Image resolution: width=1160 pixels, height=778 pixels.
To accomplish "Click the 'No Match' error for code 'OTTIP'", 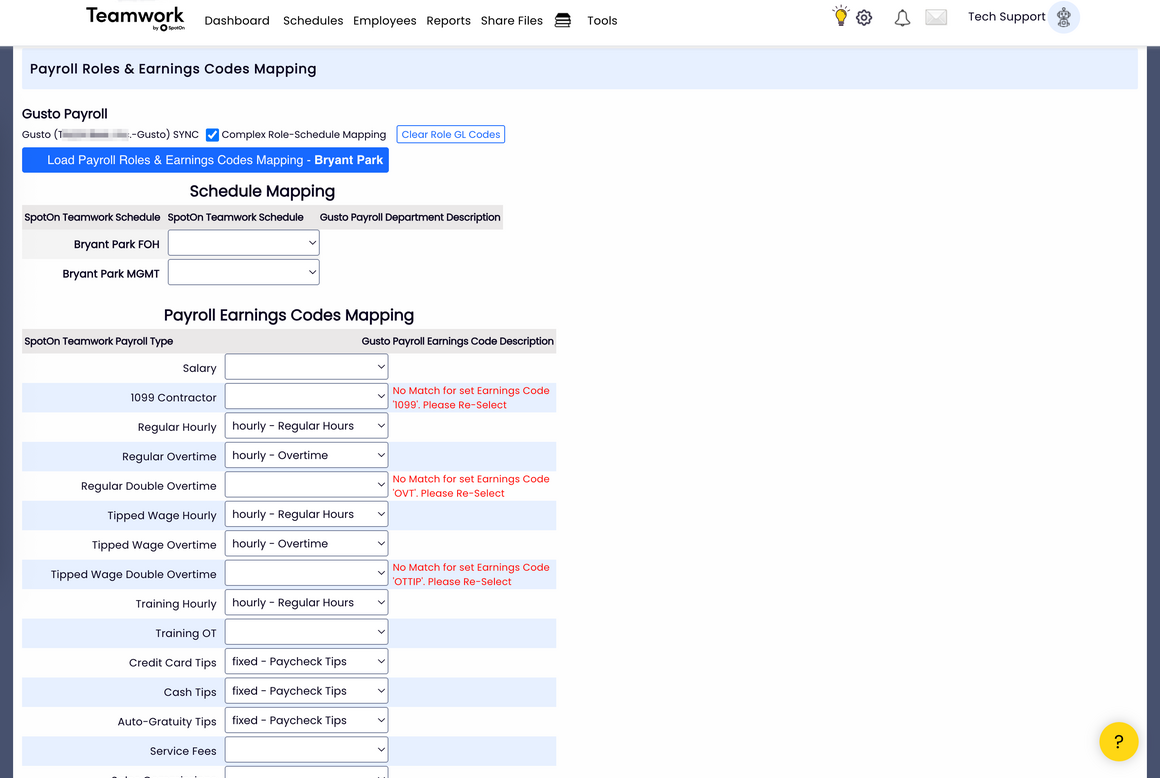I will [471, 574].
